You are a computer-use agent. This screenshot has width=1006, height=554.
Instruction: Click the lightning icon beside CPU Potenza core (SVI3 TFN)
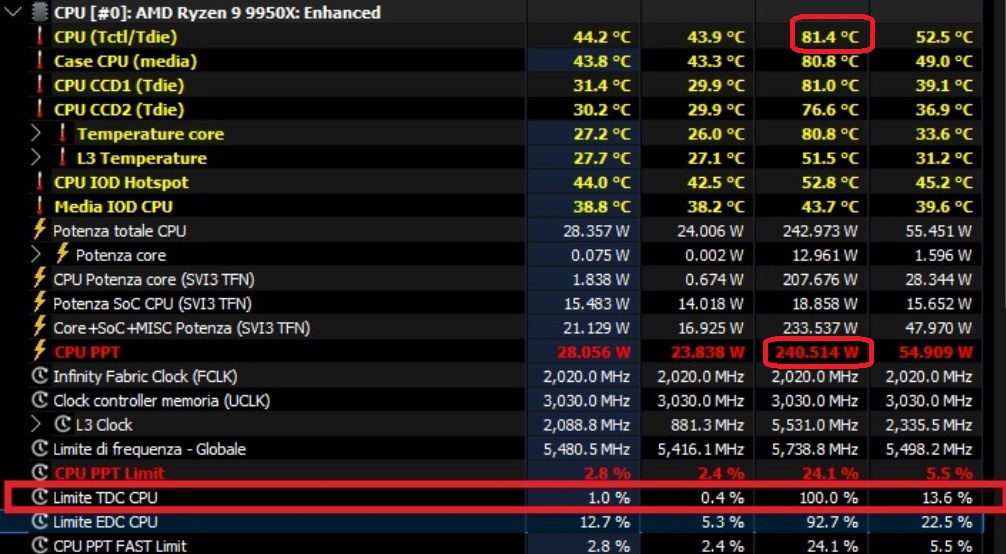click(x=40, y=278)
